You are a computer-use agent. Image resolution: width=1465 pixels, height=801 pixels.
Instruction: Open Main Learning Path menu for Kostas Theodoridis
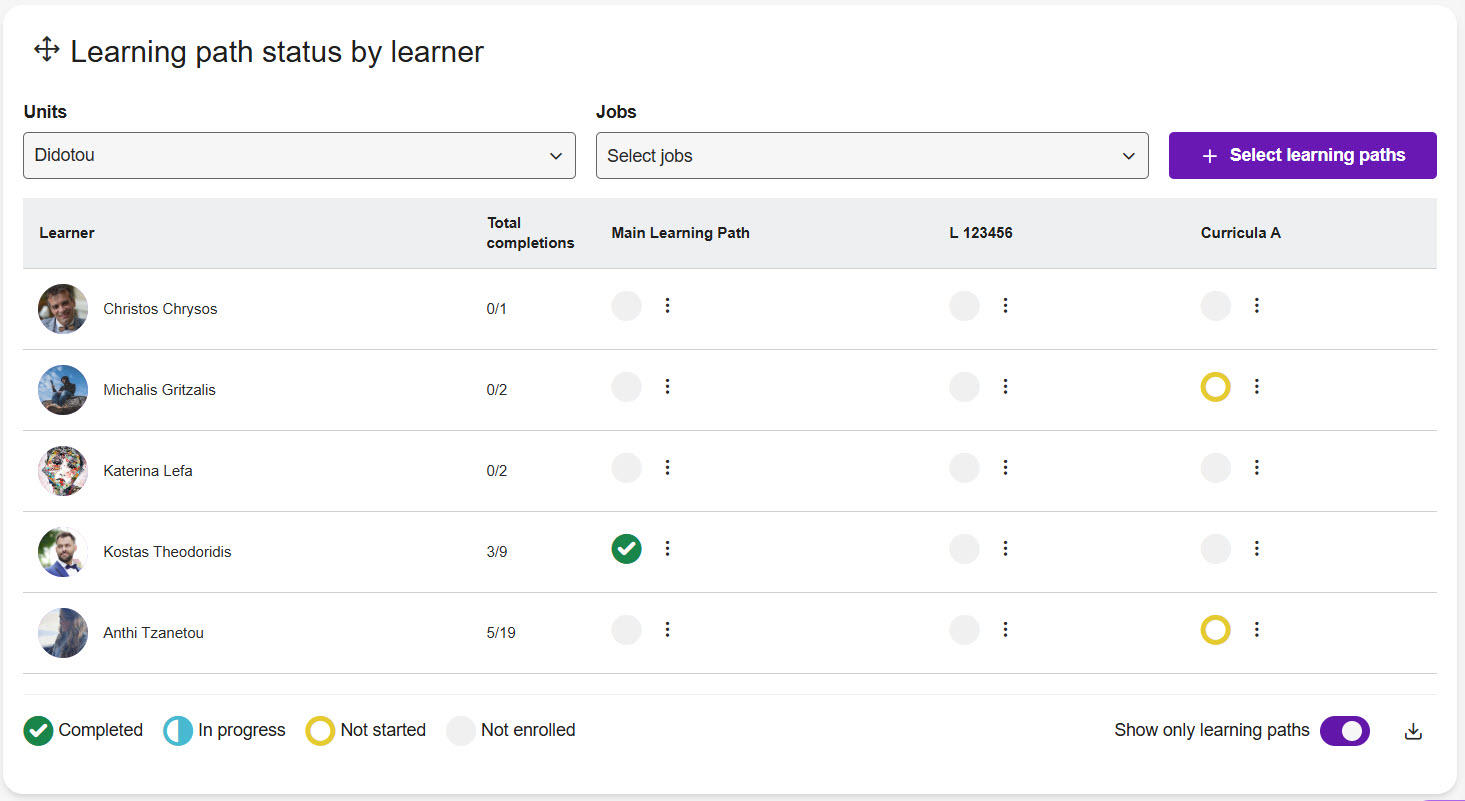[x=668, y=549]
